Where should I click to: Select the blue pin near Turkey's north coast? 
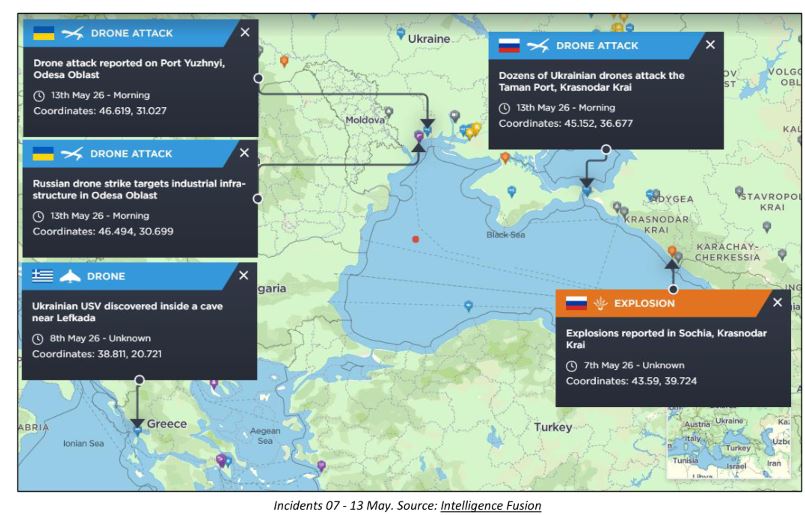[x=468, y=306]
